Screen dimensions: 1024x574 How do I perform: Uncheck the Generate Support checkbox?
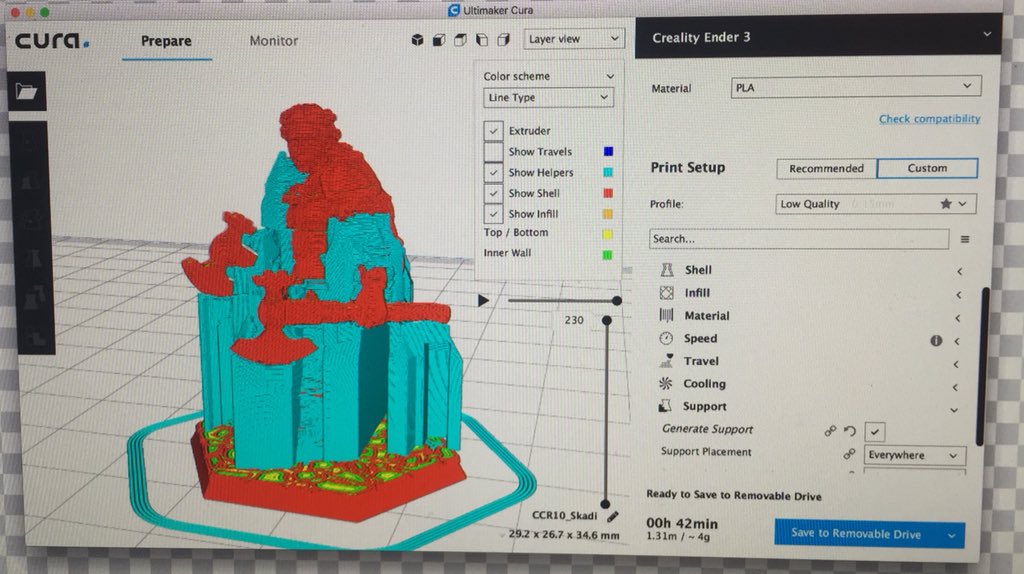874,432
